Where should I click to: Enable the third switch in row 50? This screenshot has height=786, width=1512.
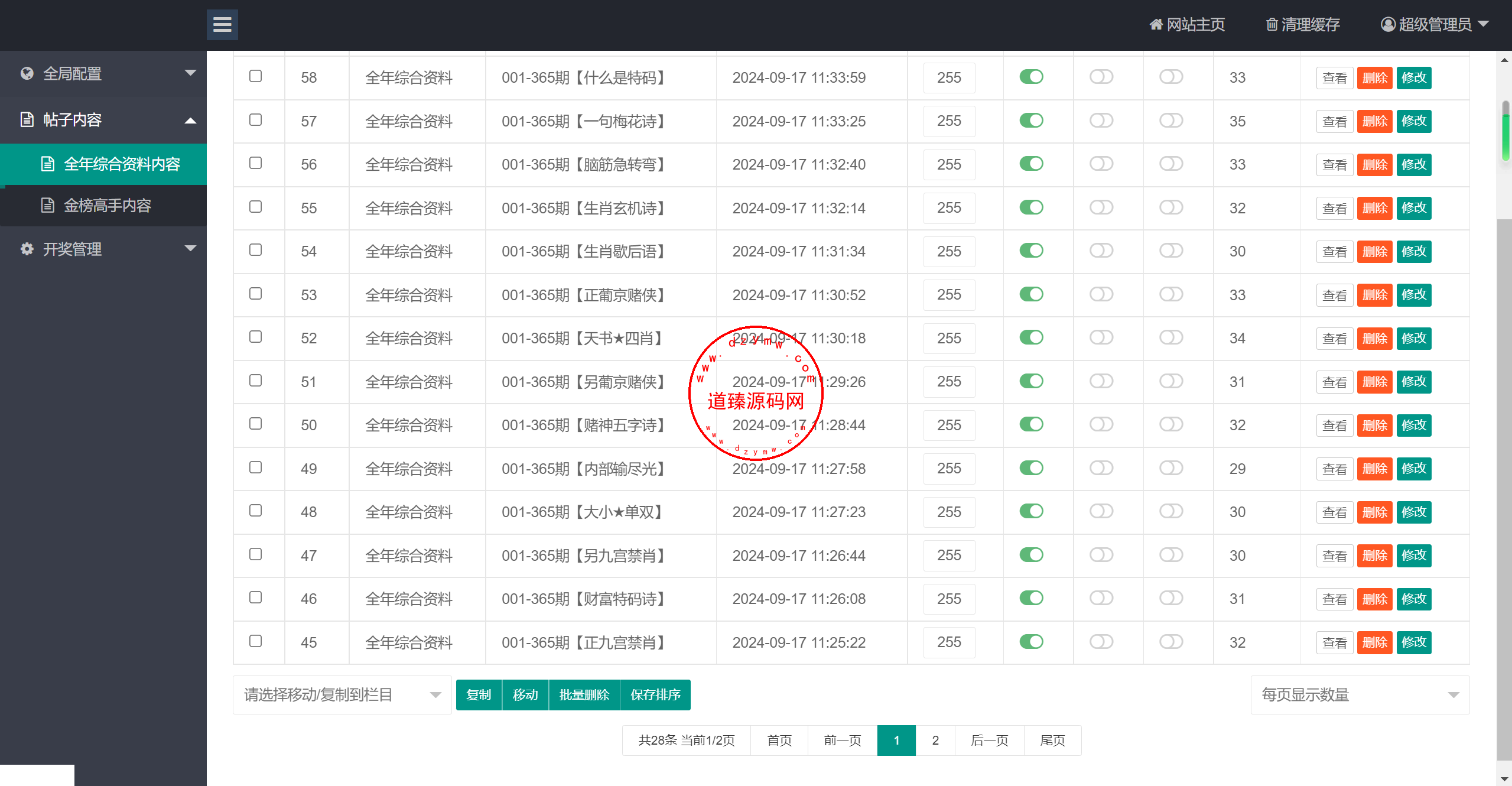[1171, 424]
